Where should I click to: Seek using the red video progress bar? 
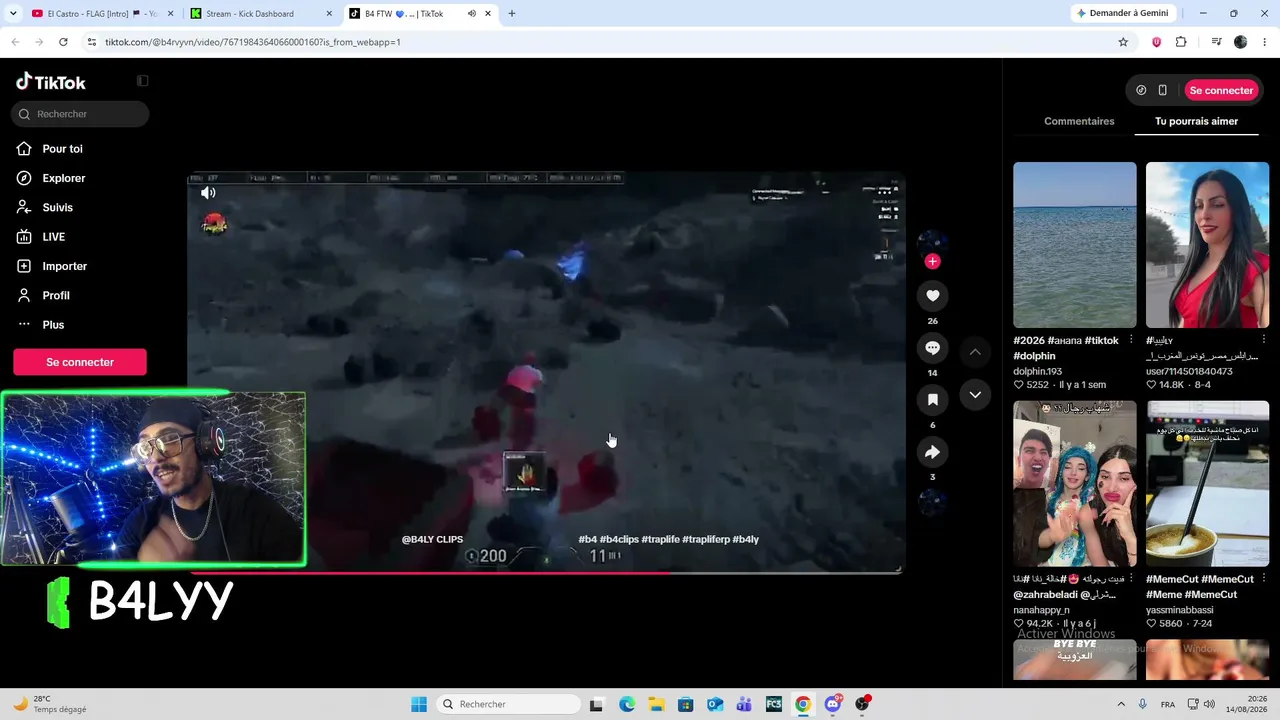(546, 573)
